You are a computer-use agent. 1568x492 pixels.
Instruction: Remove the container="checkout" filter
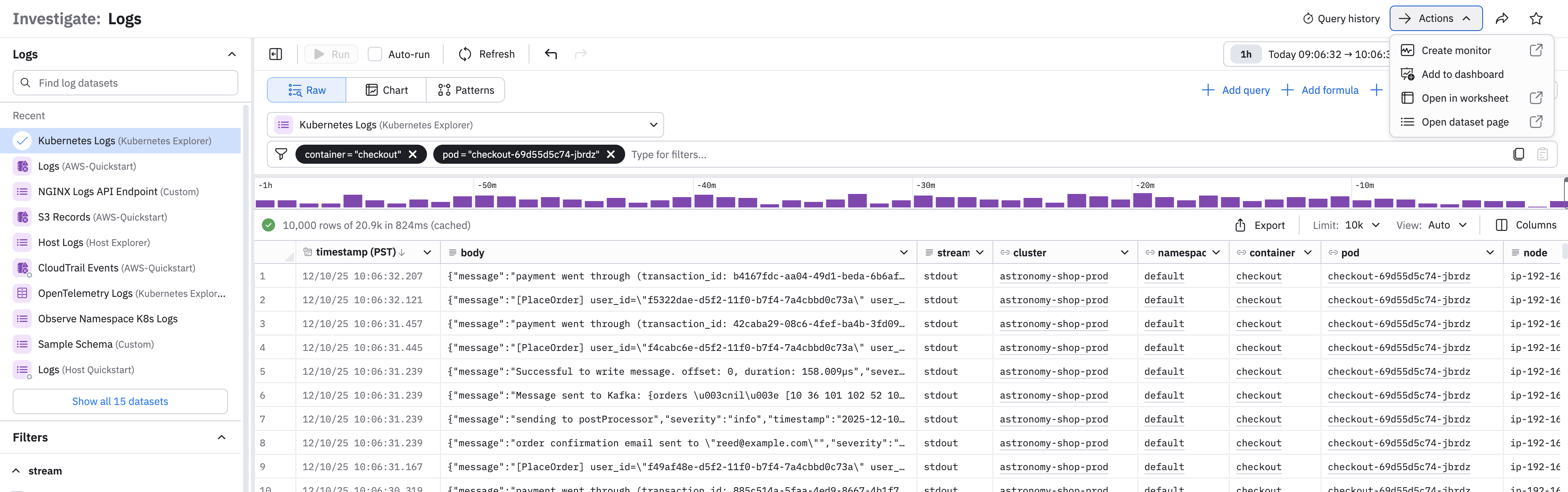(413, 154)
